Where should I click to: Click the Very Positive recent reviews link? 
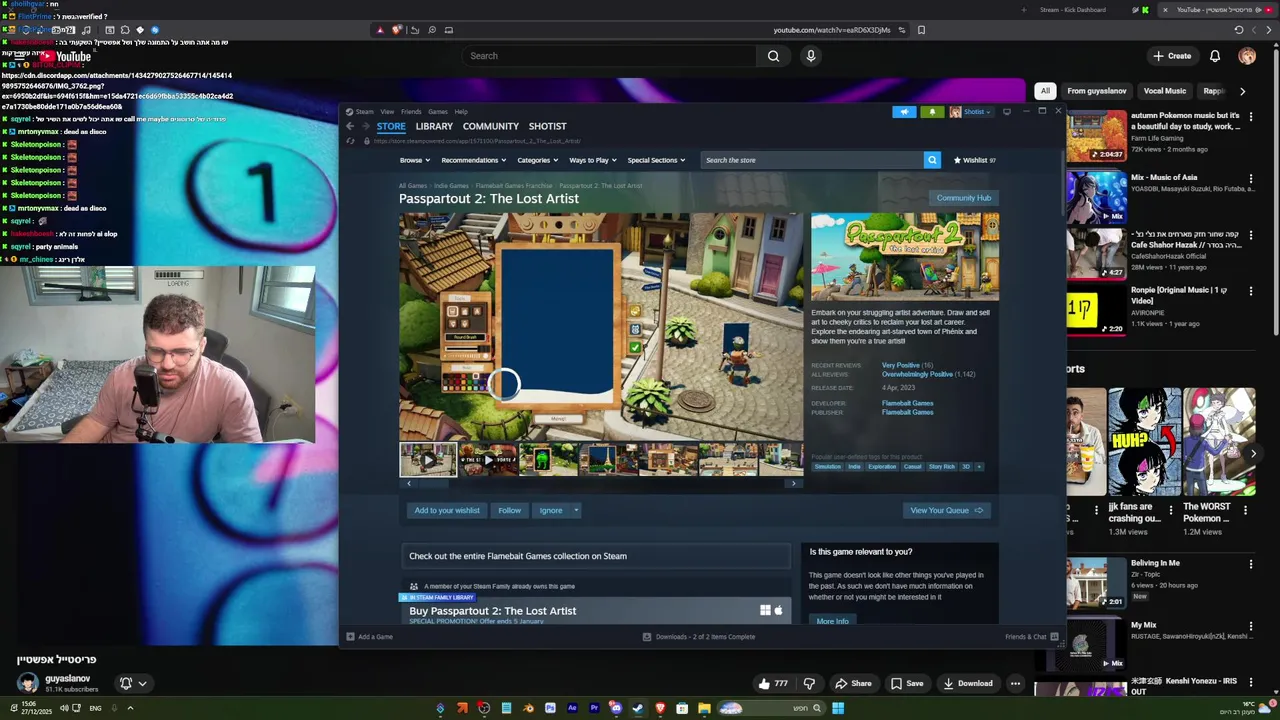point(900,365)
